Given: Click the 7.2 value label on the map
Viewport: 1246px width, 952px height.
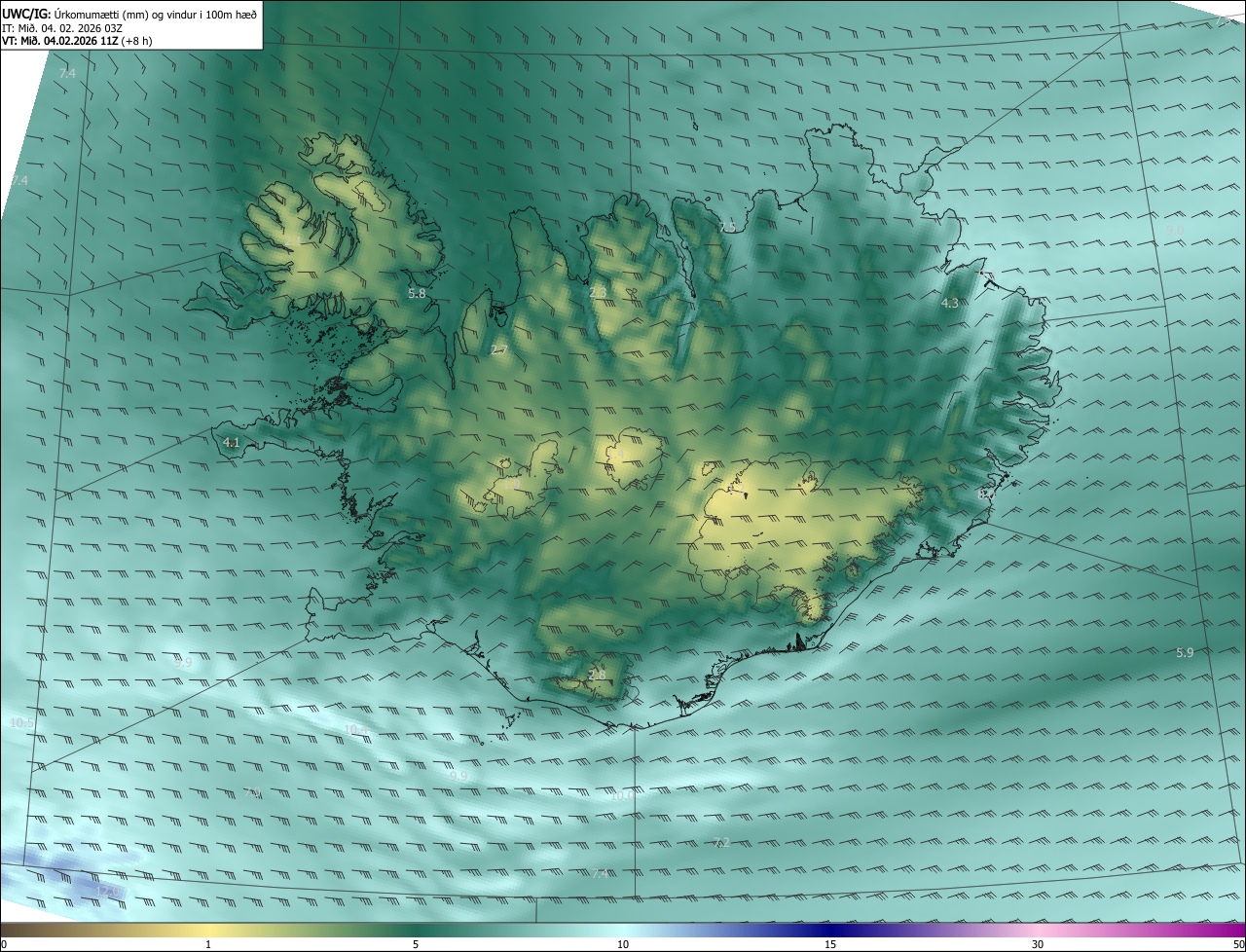Looking at the screenshot, I should [x=721, y=842].
